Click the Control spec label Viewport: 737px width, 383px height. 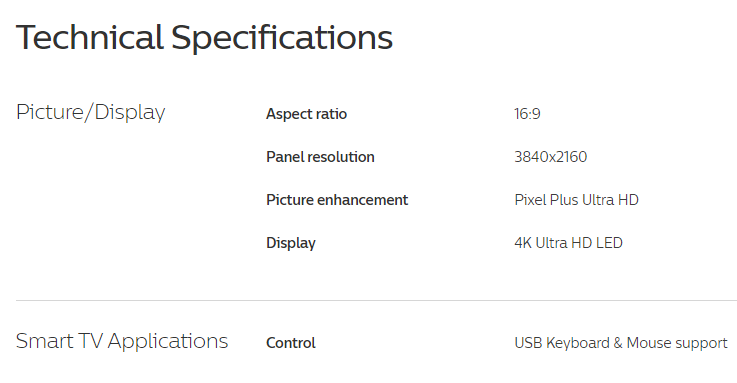291,343
